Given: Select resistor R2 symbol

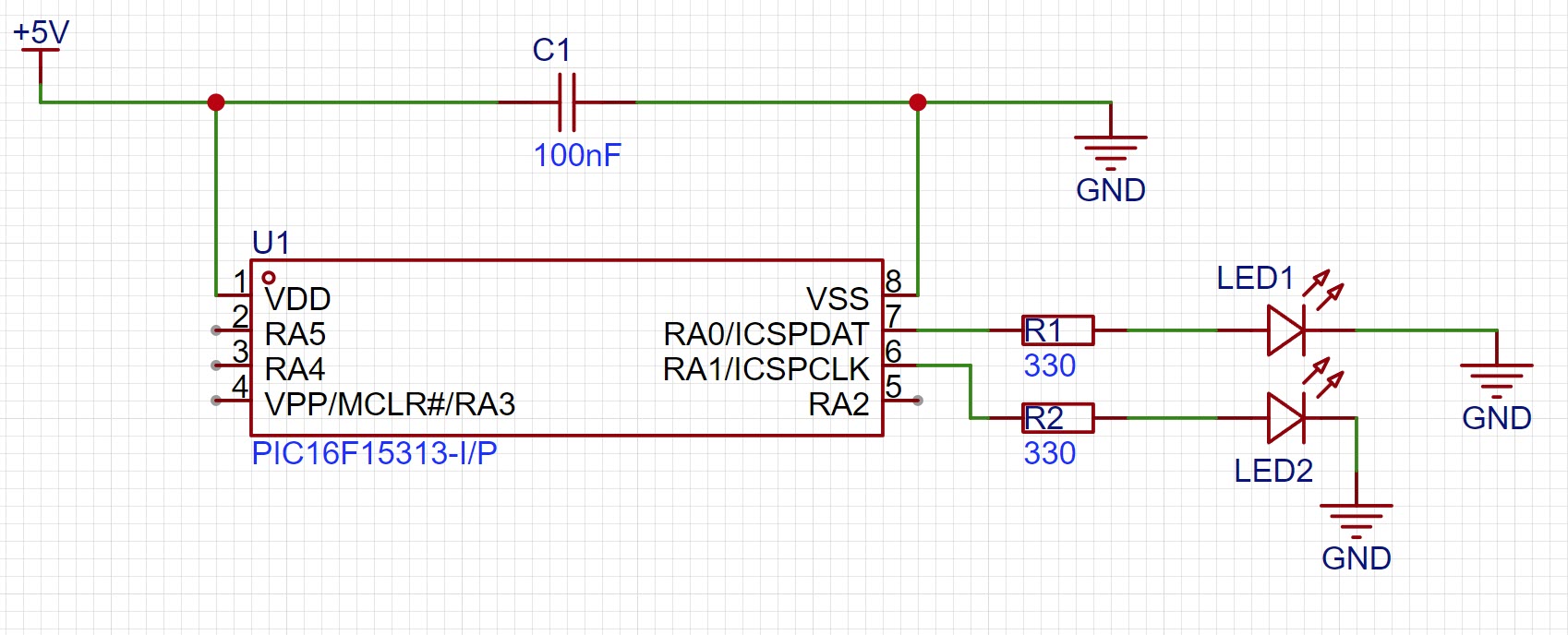Looking at the screenshot, I should 1058,417.
